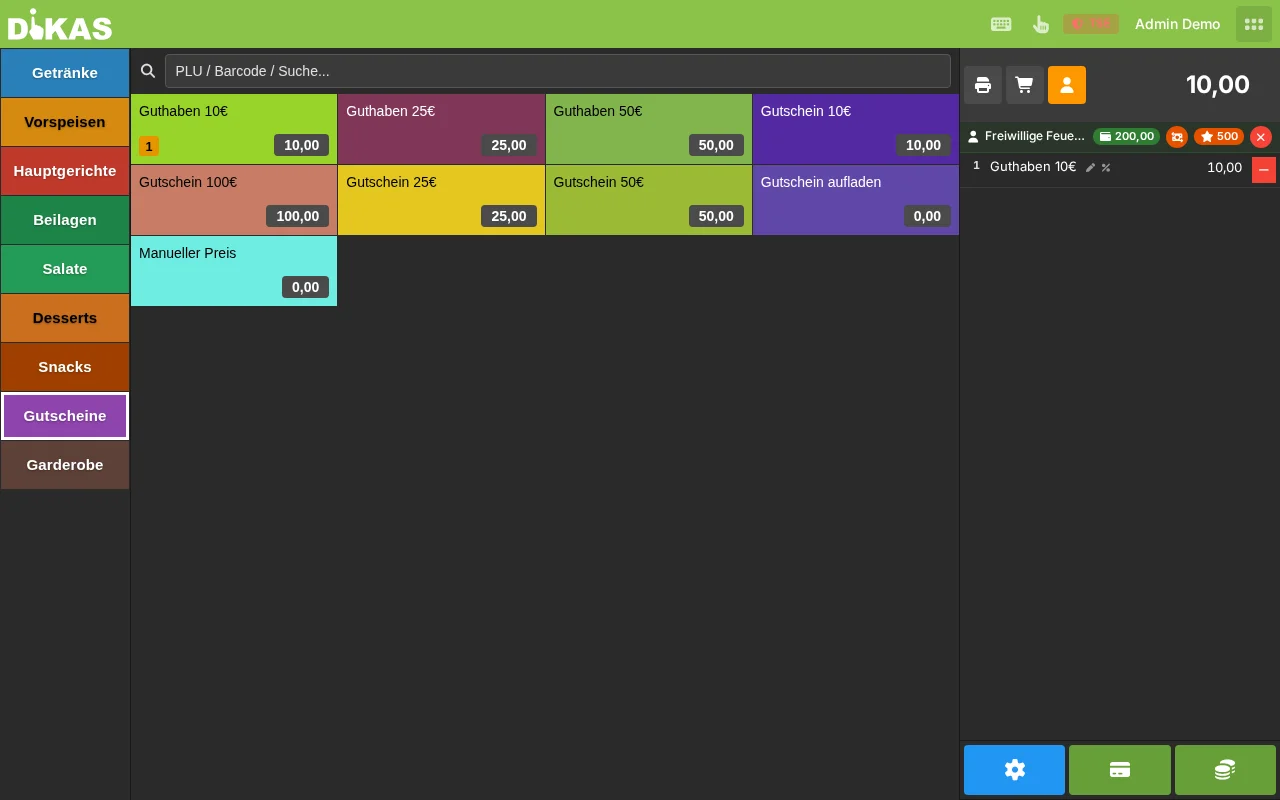Viewport: 1280px width, 800px height.
Task: Remove one Guthaben 10€ with minus button
Action: click(x=1264, y=170)
